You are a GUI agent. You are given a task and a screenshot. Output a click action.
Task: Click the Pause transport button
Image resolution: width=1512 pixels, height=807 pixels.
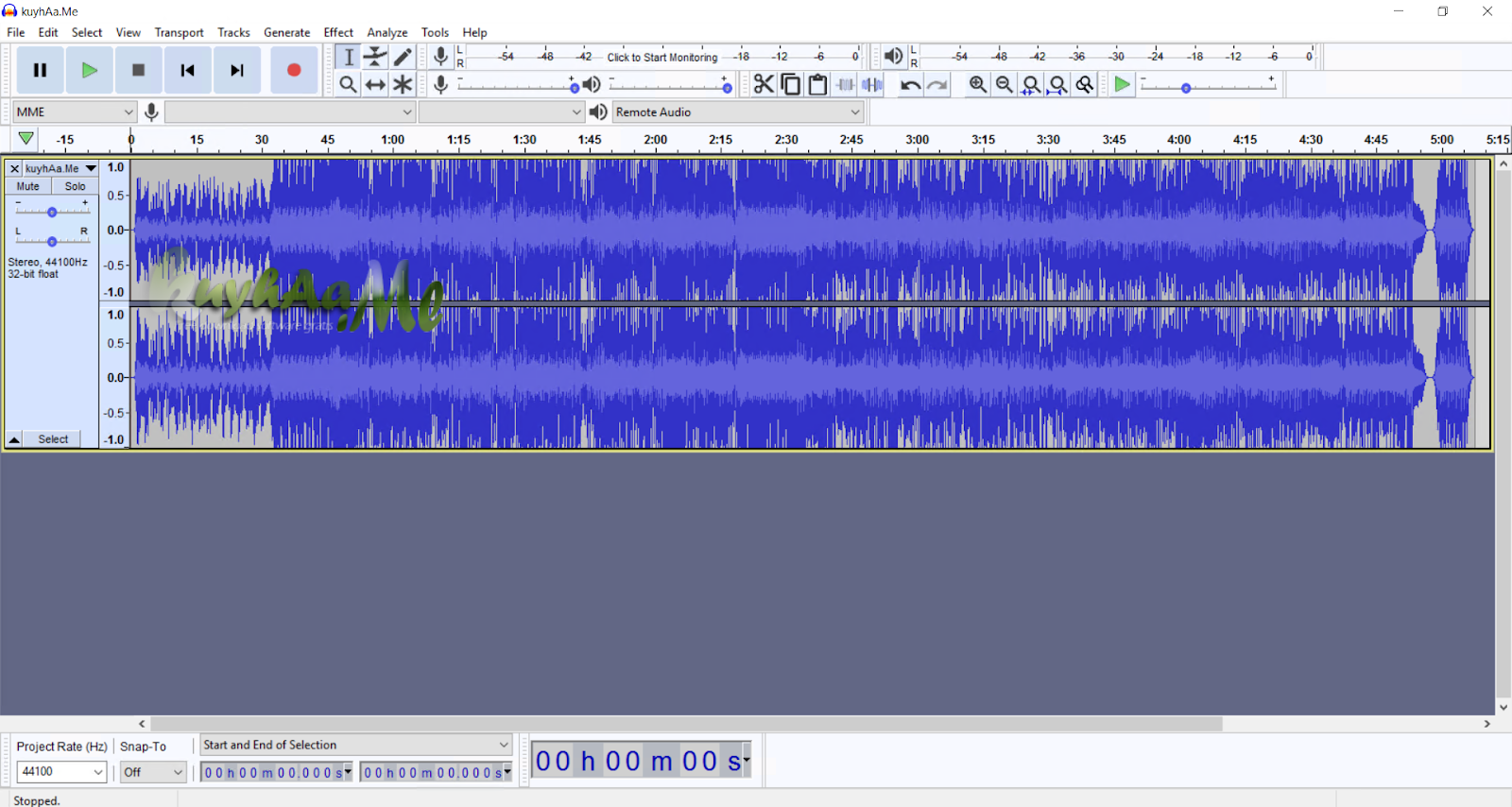coord(40,70)
